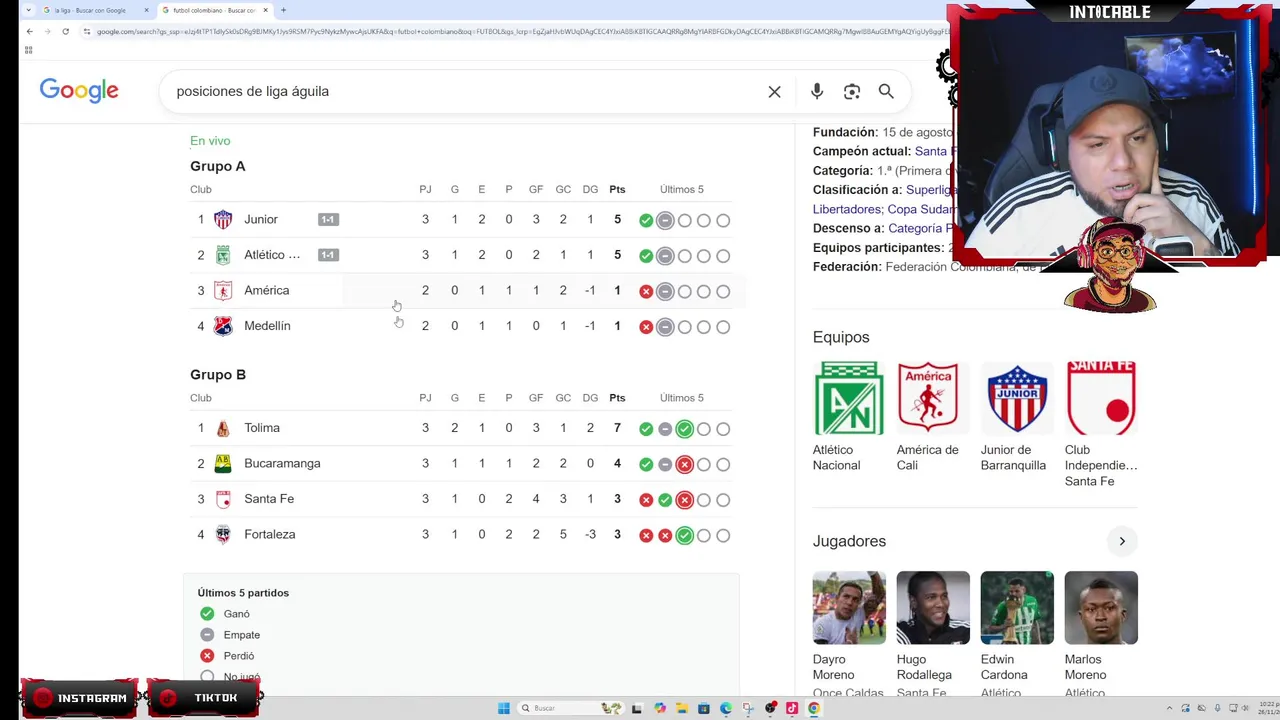Click the América team crest in the table

coord(223,291)
